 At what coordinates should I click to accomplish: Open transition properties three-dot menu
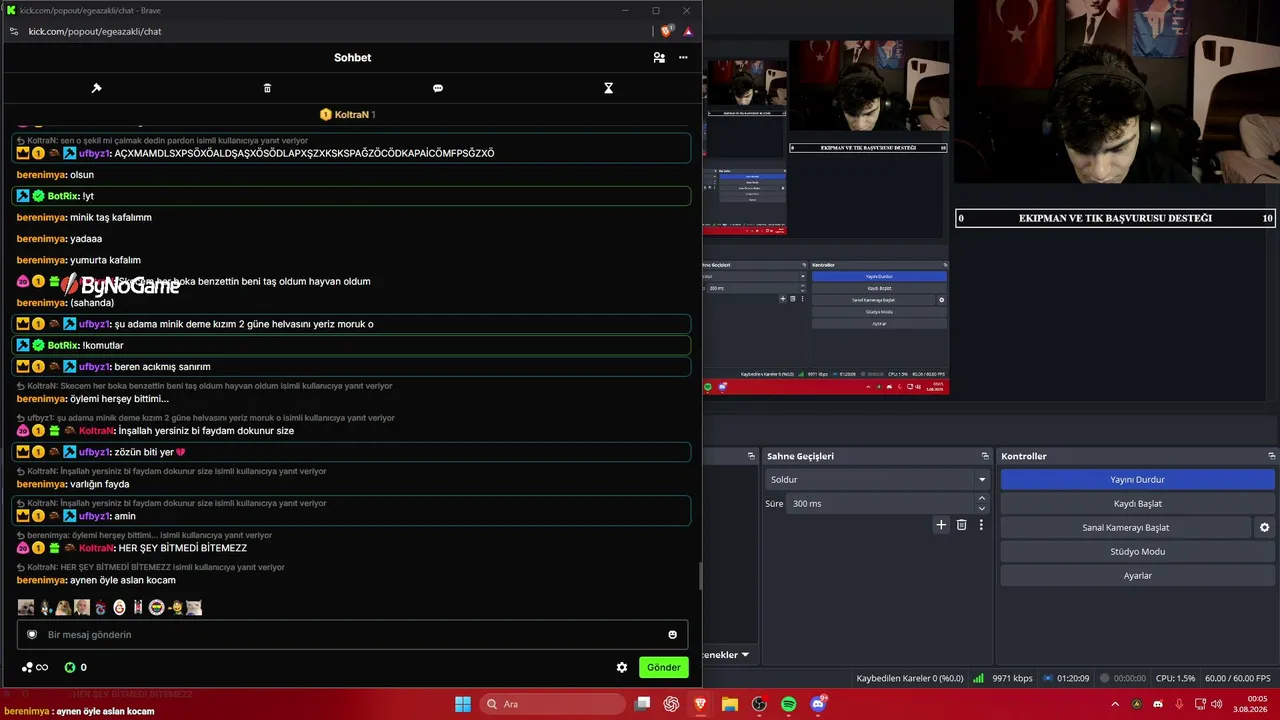(x=981, y=525)
